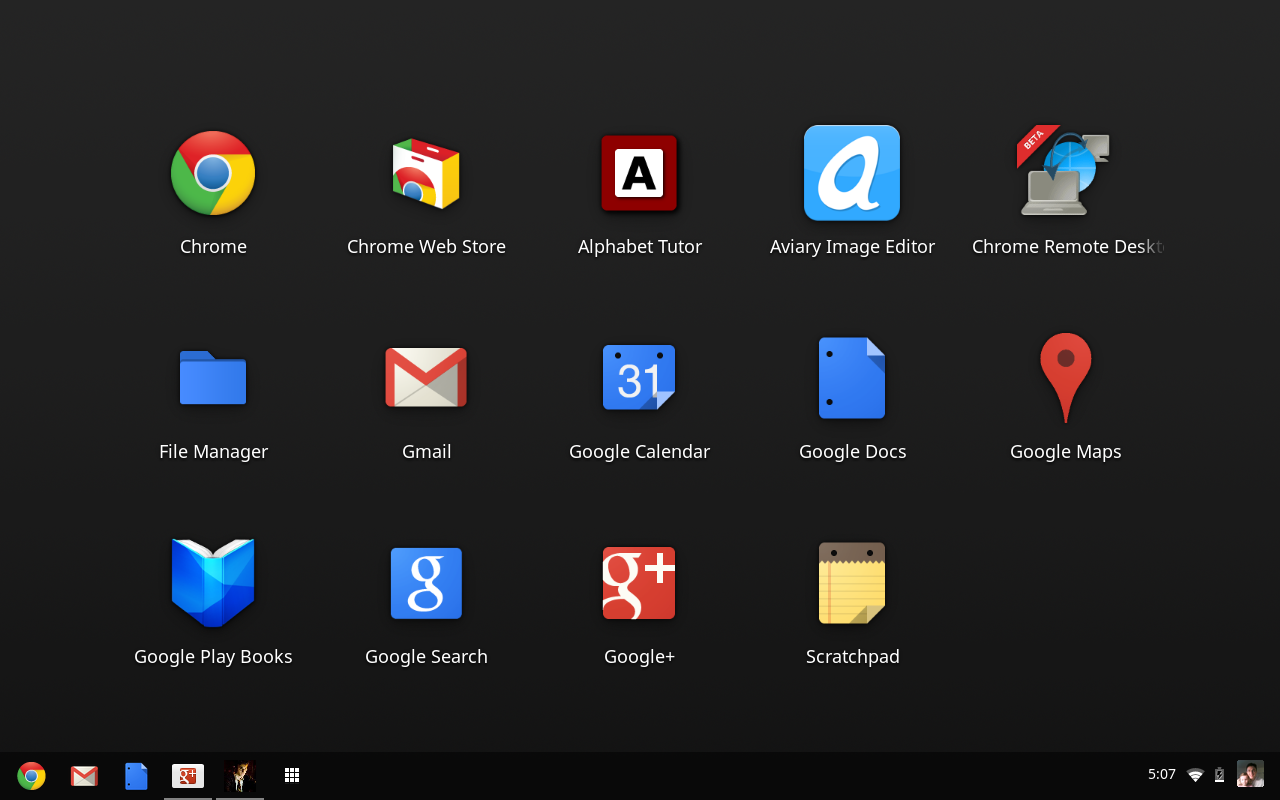
Task: Open Gmail from the launcher grid
Action: [x=426, y=377]
